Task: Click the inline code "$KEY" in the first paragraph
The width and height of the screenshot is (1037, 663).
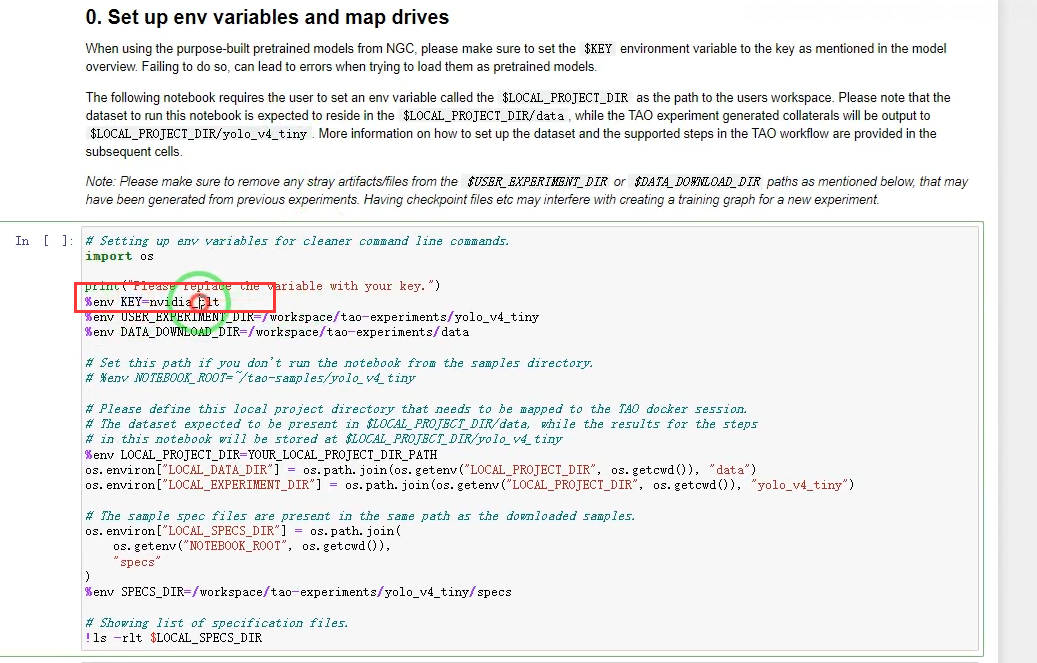Action: (x=598, y=49)
